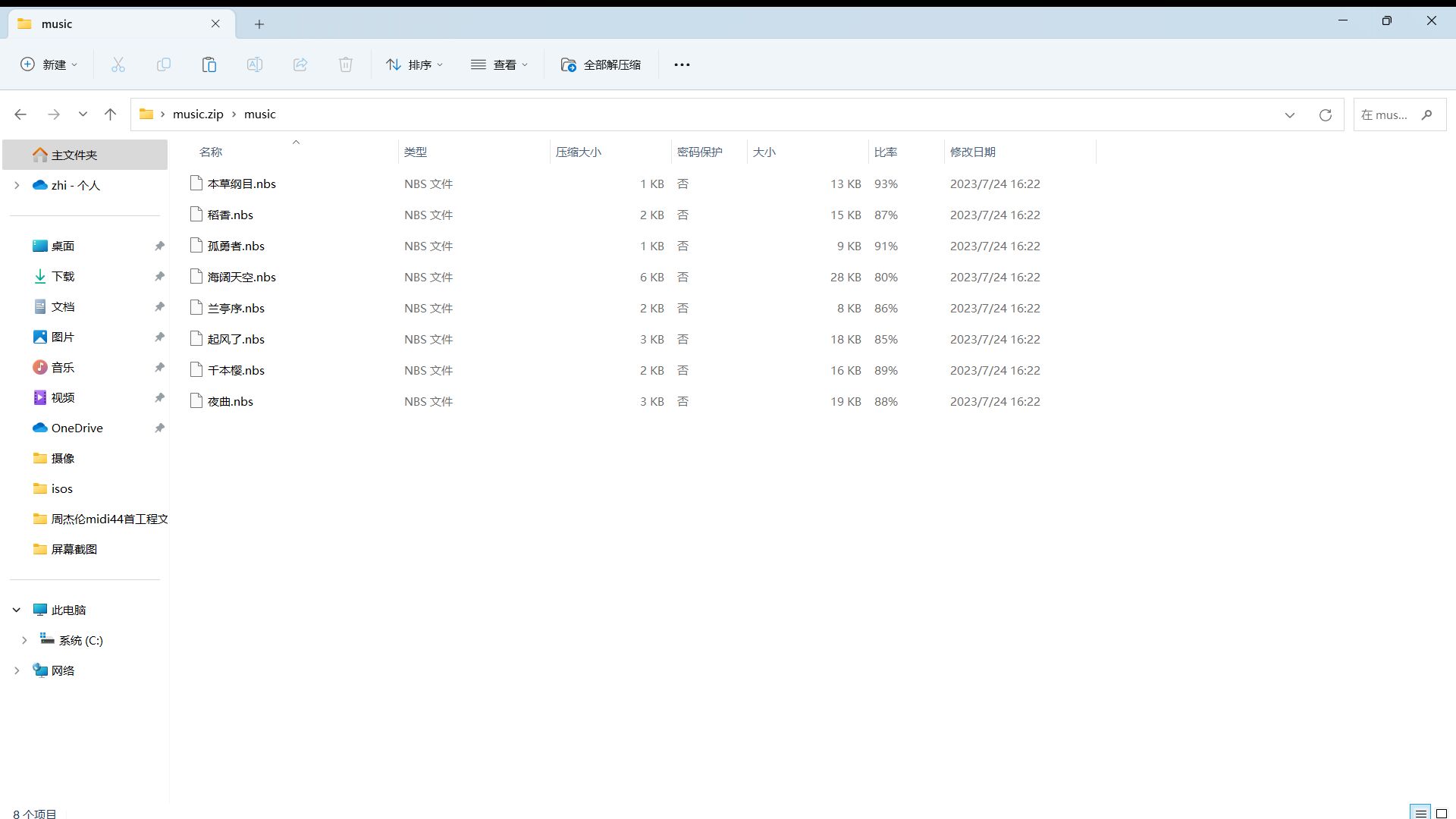Click the folder icon in address bar

[146, 114]
